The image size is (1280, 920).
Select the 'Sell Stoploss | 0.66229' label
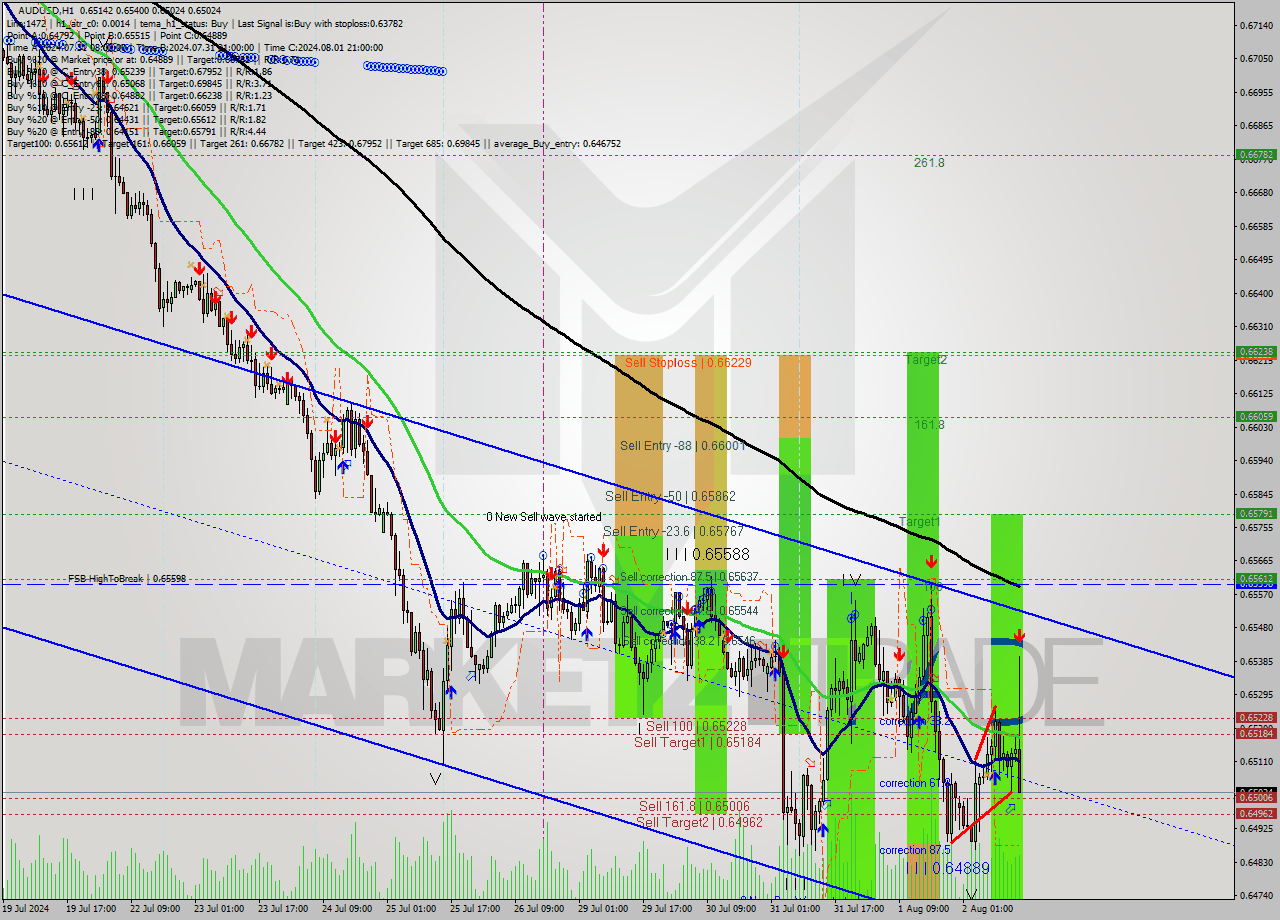pos(686,363)
